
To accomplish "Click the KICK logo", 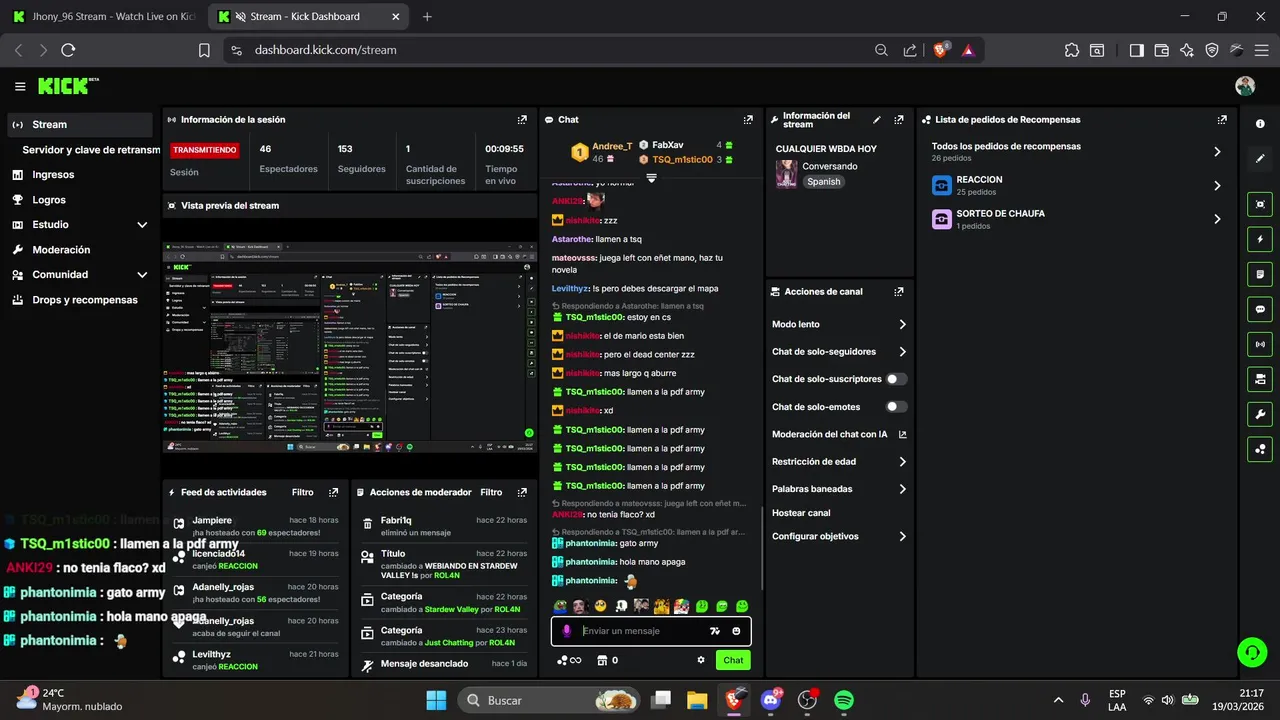I will click(x=68, y=86).
